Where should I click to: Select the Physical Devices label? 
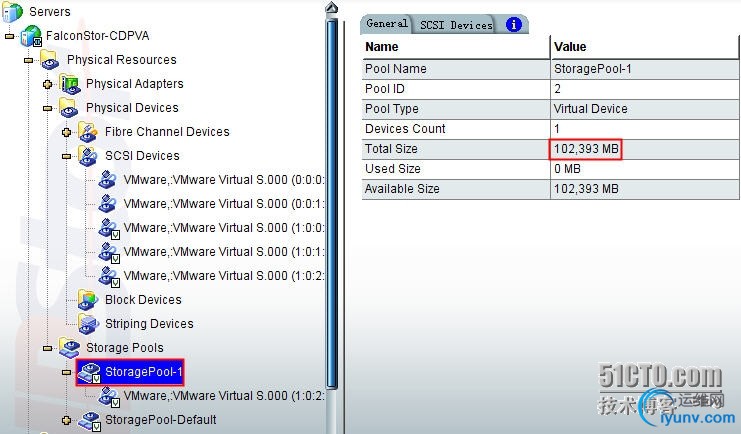coord(132,108)
